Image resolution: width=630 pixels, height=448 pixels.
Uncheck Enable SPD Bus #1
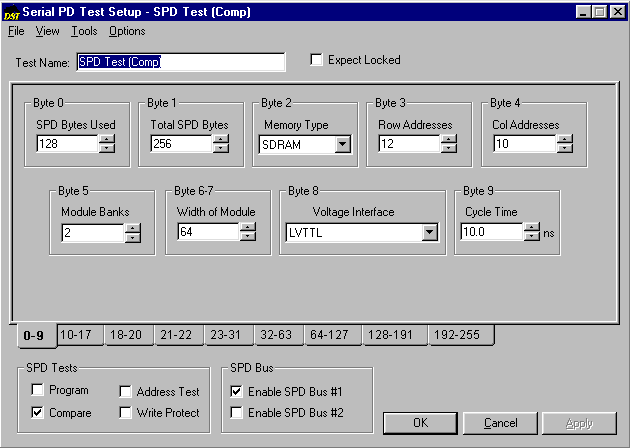point(237,392)
